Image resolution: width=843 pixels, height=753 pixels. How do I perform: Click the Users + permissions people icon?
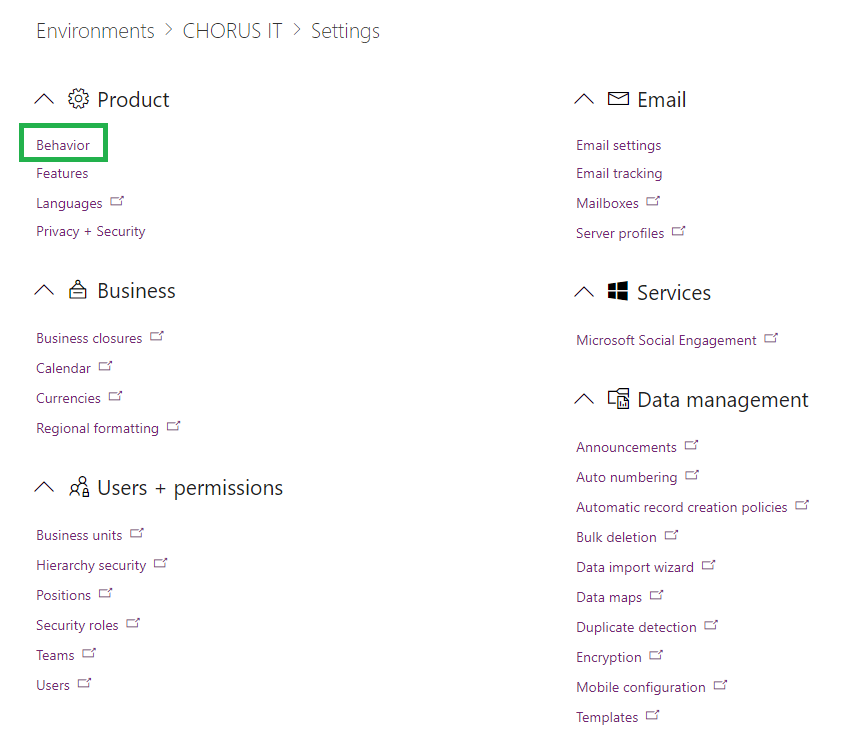pos(79,487)
